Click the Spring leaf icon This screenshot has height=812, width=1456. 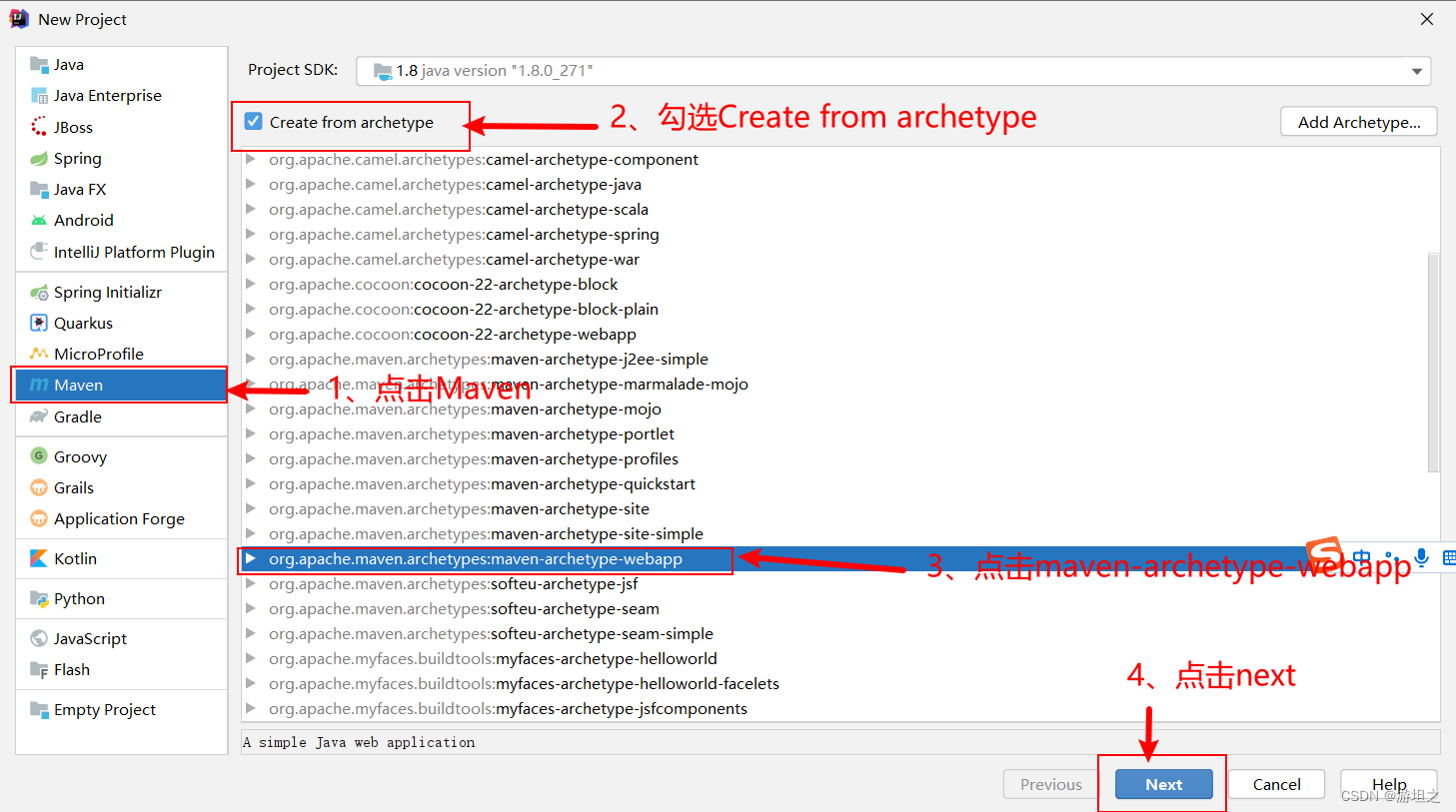(x=39, y=158)
